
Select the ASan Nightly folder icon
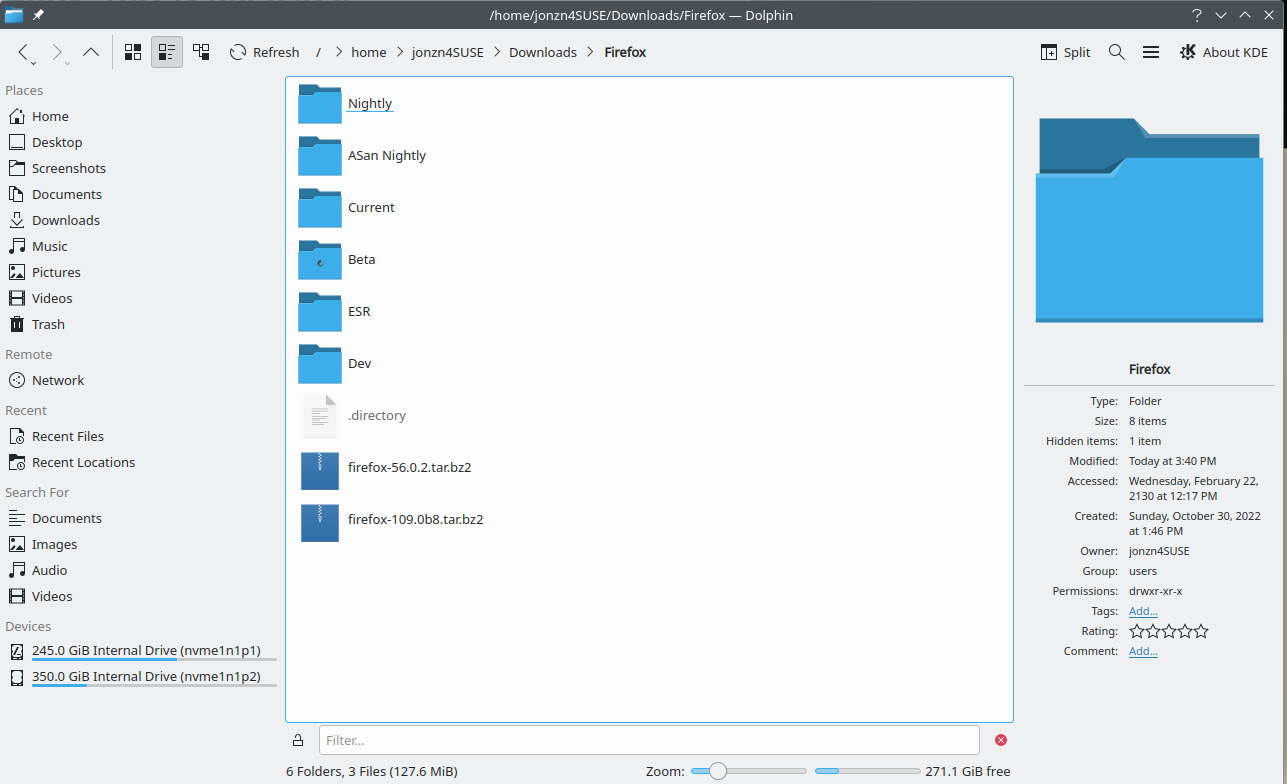pyautogui.click(x=320, y=156)
